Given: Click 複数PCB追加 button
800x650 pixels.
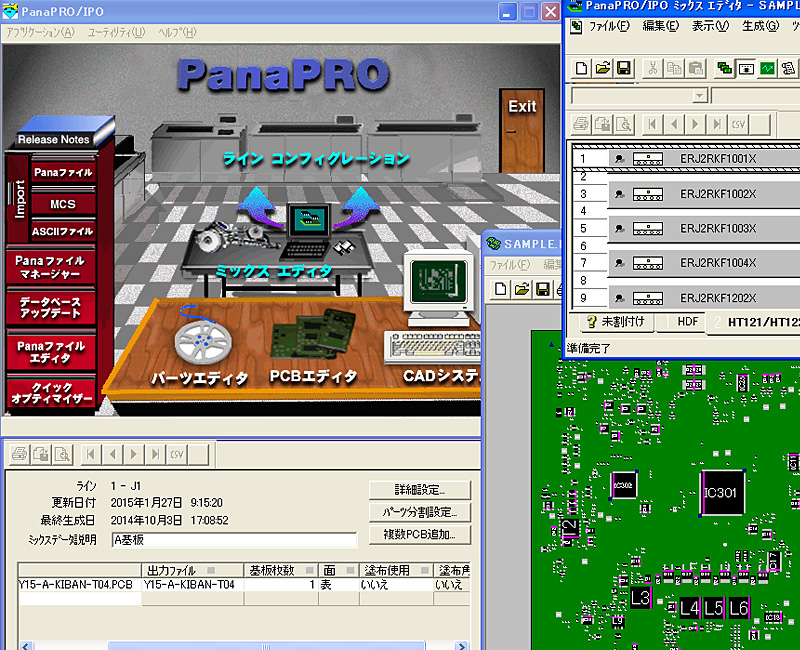Looking at the screenshot, I should (419, 535).
